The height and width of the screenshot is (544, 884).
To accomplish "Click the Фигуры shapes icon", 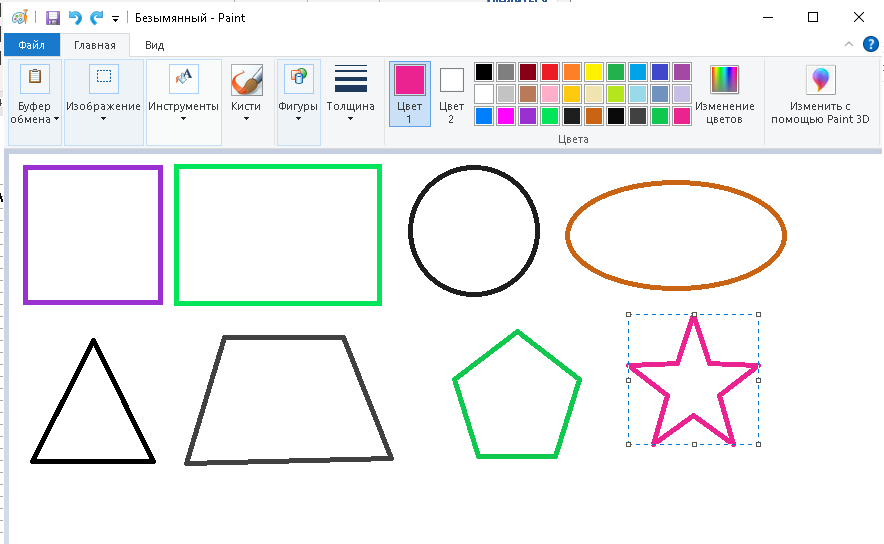I will point(298,78).
